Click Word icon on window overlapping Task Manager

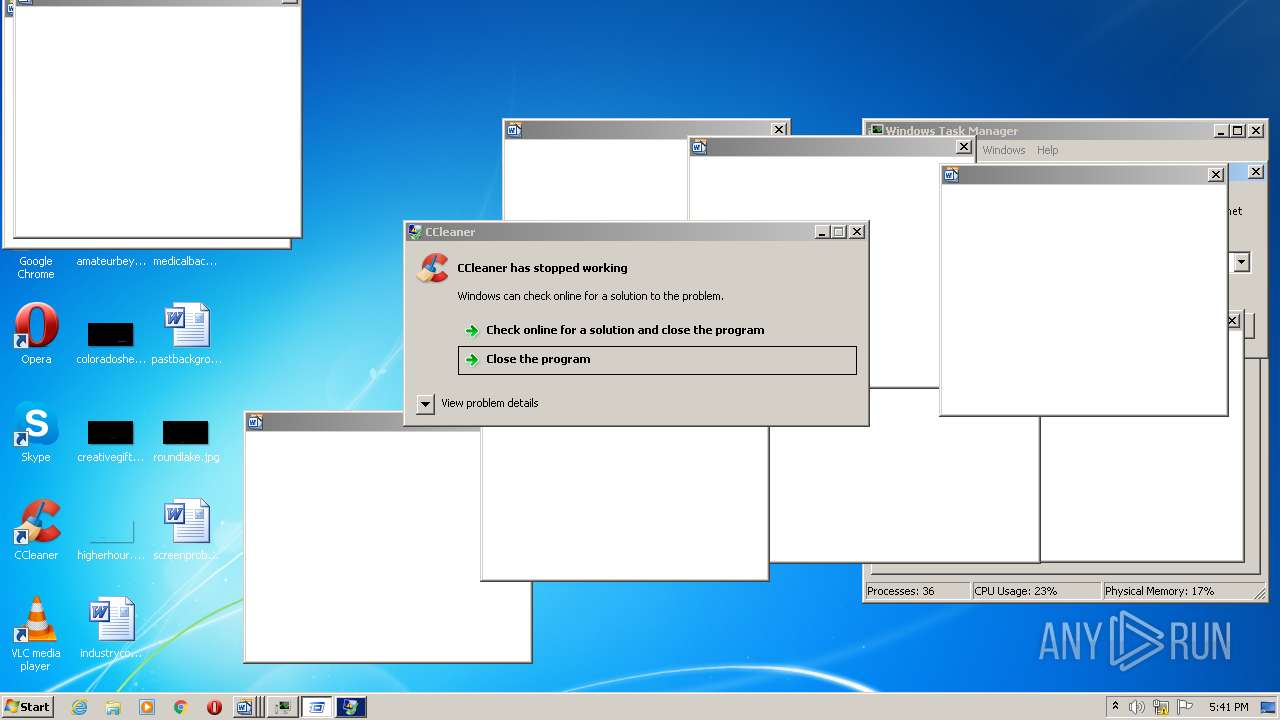(951, 175)
